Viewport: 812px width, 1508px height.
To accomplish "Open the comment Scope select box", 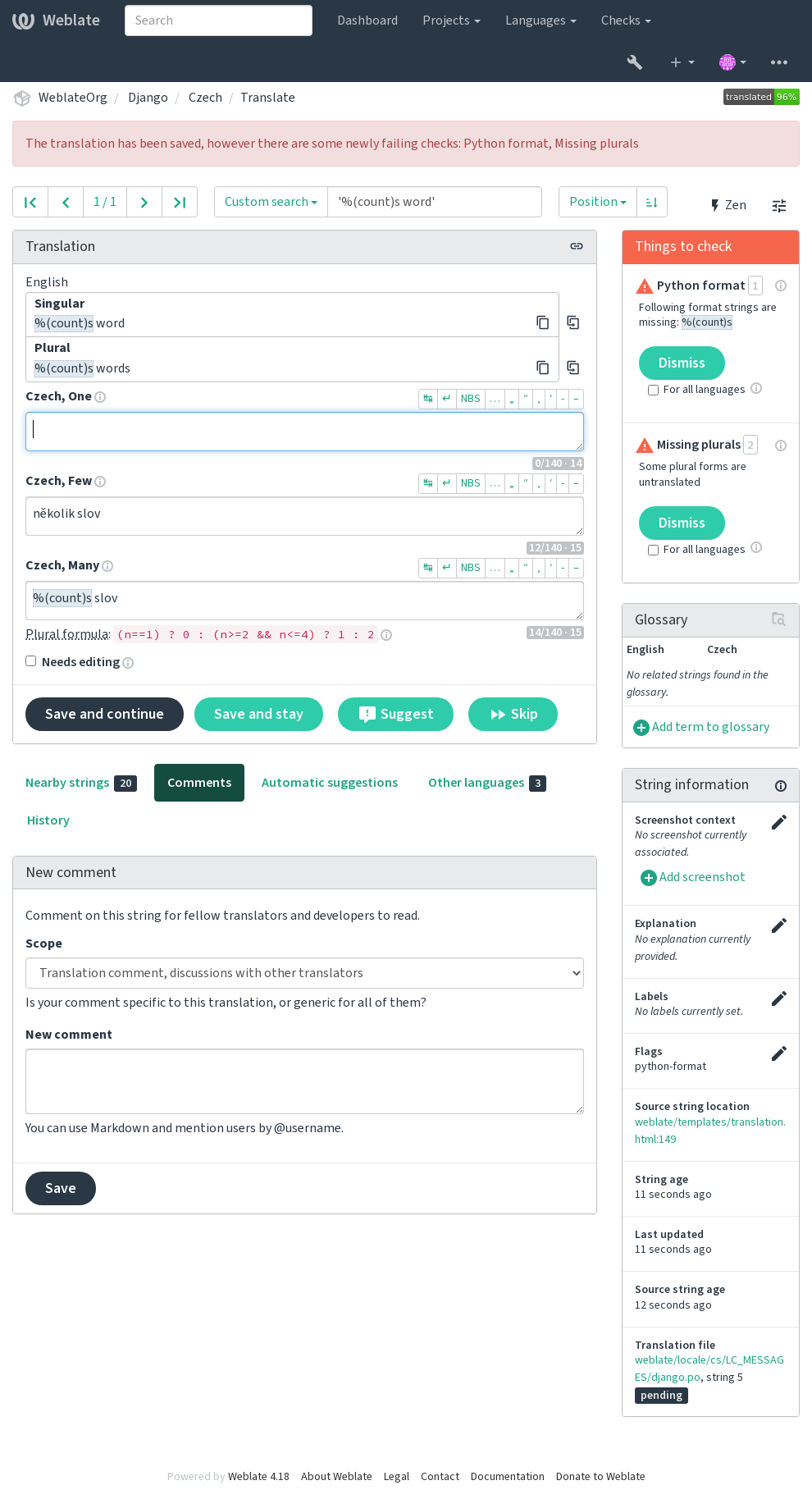I will (x=304, y=973).
